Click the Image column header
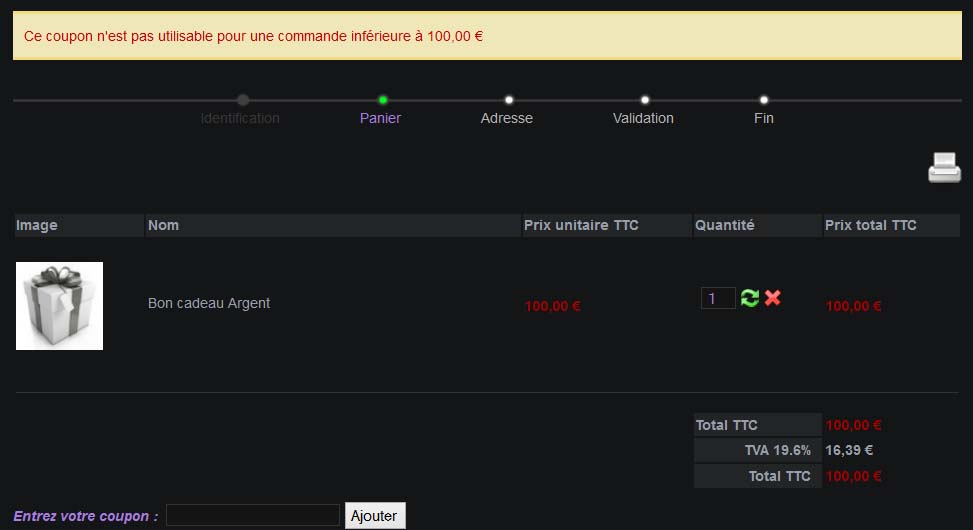The height and width of the screenshot is (530, 973). pyautogui.click(x=79, y=225)
